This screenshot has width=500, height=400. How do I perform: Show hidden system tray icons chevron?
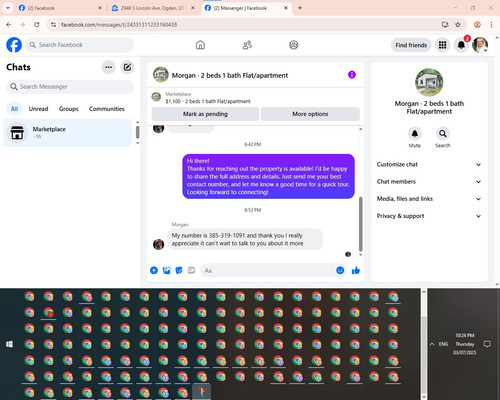tap(432, 344)
